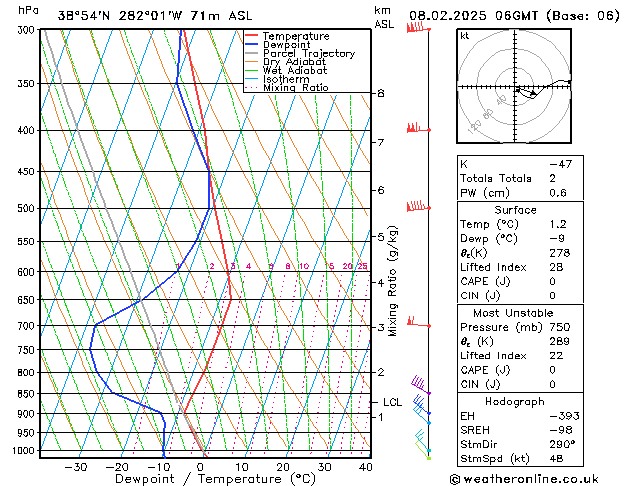This screenshot has width=629, height=486.
Task: Click the Wet Adiabat legend entry
Action: click(295, 70)
